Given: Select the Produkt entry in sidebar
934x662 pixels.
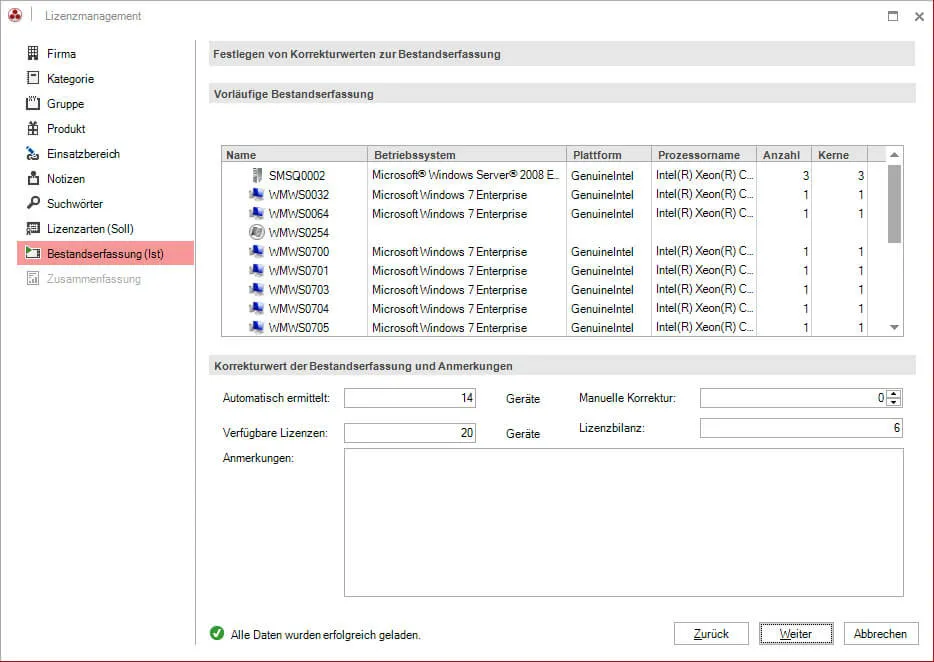Looking at the screenshot, I should (66, 129).
